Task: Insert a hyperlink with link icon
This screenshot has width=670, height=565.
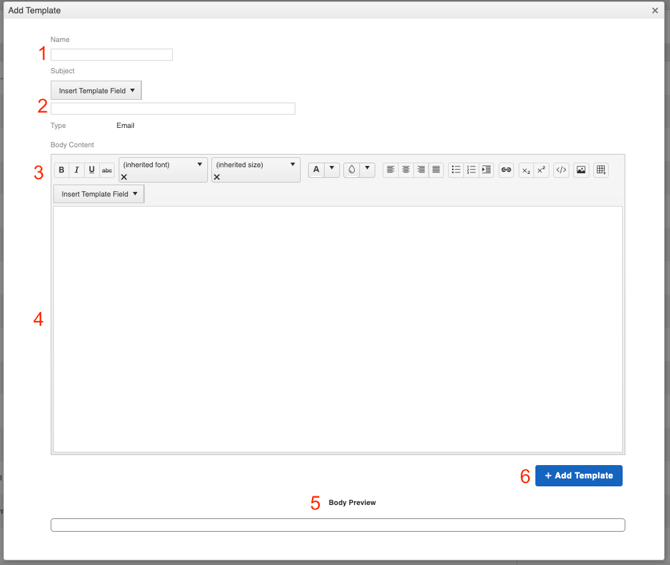Action: coord(506,170)
